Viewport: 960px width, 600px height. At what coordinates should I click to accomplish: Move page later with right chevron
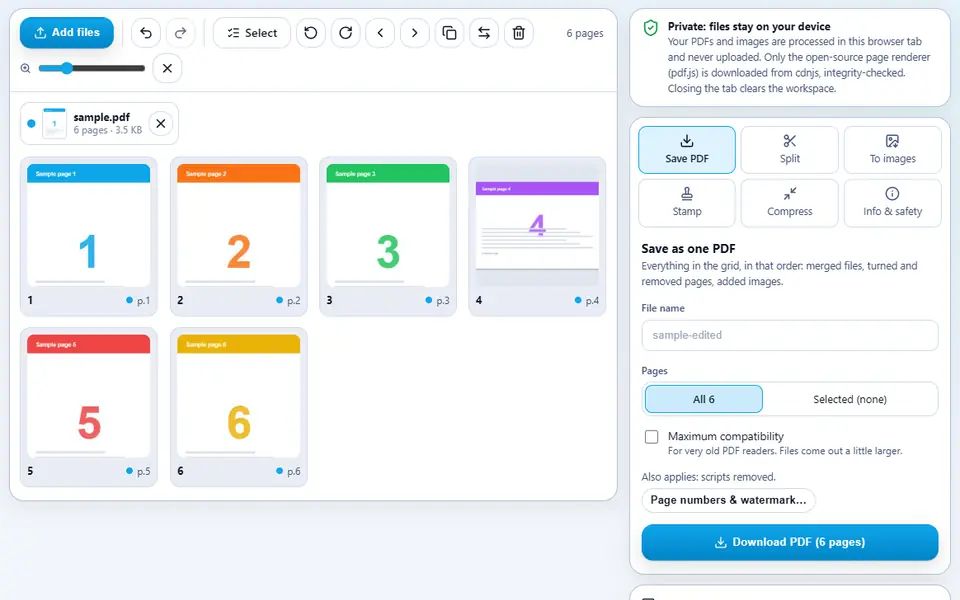[414, 32]
